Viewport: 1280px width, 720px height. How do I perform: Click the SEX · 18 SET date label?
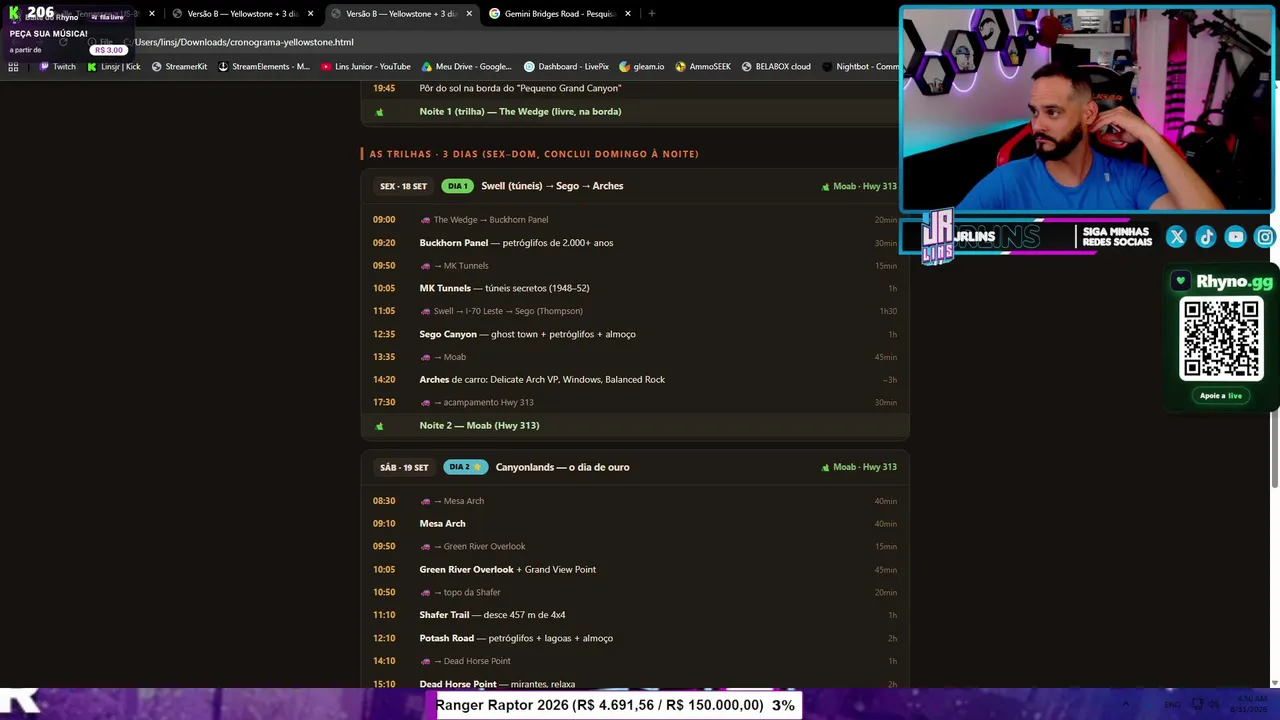point(403,186)
